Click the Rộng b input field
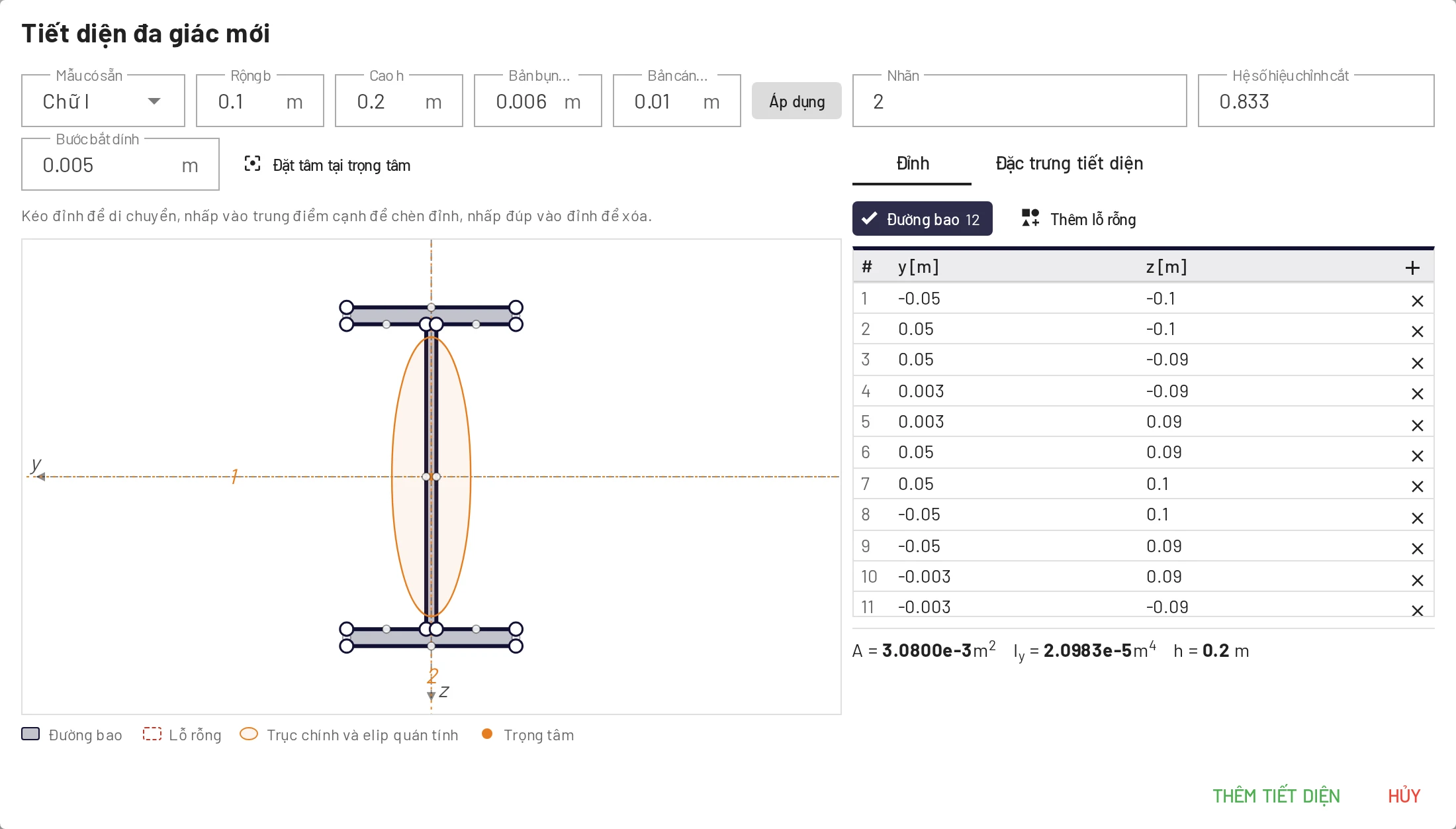Viewport: 1456px width, 829px height. (260, 101)
